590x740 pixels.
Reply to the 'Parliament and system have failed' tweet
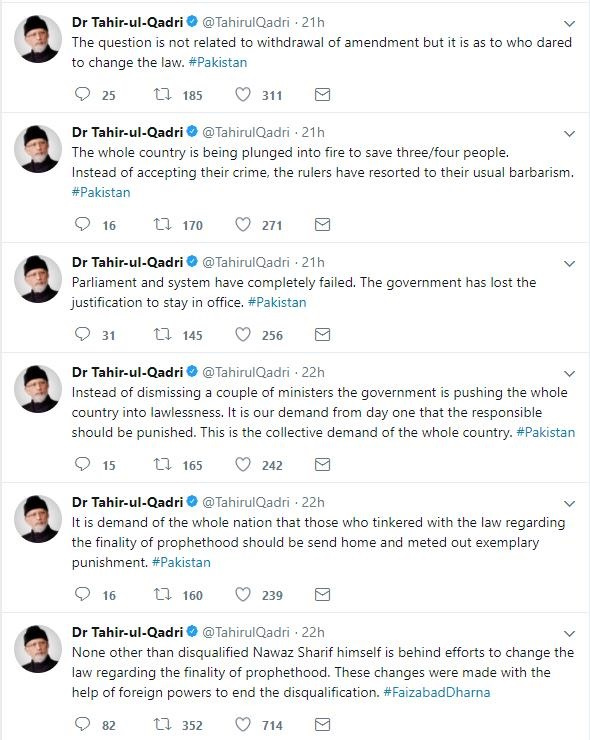point(83,334)
